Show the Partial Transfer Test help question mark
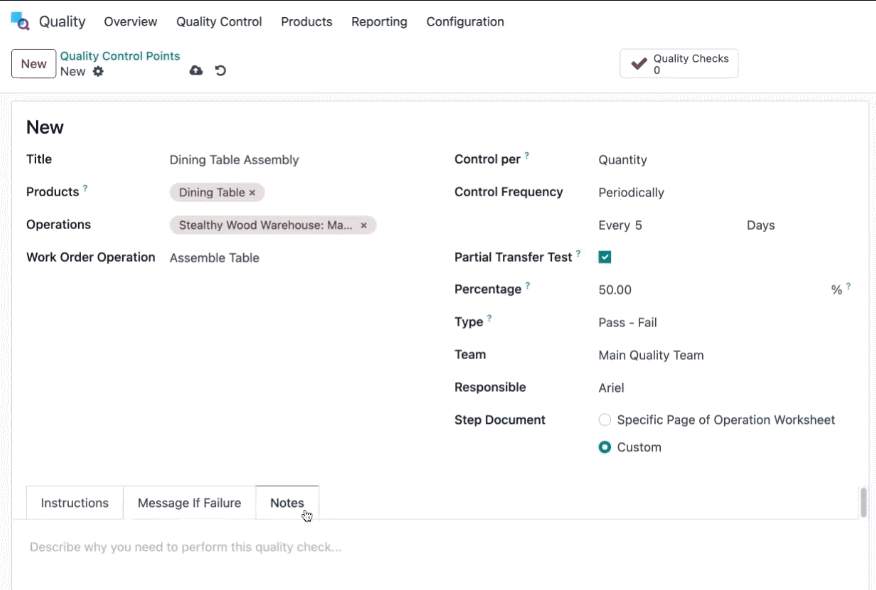Image resolution: width=876 pixels, height=590 pixels. click(x=578, y=253)
